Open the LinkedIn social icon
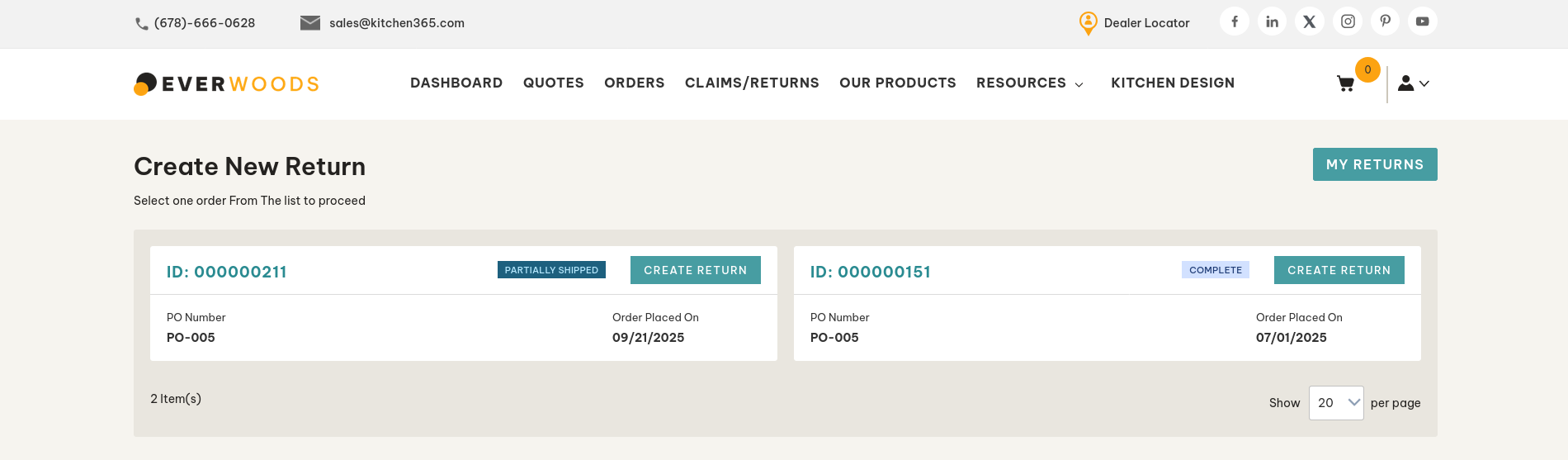The height and width of the screenshot is (460, 1568). pyautogui.click(x=1273, y=22)
